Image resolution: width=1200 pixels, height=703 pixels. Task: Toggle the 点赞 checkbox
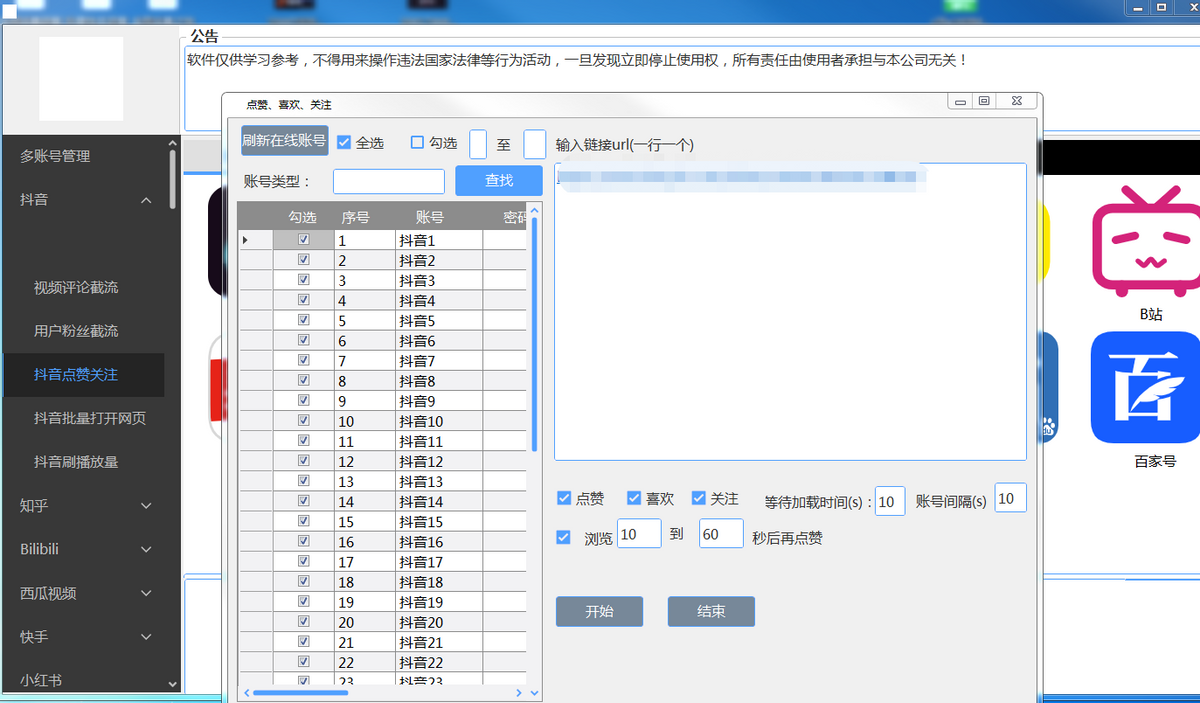[564, 498]
